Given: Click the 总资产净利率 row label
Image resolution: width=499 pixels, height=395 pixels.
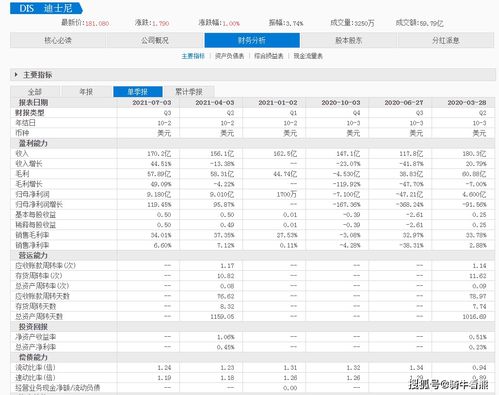Looking at the screenshot, I should tap(36, 347).
